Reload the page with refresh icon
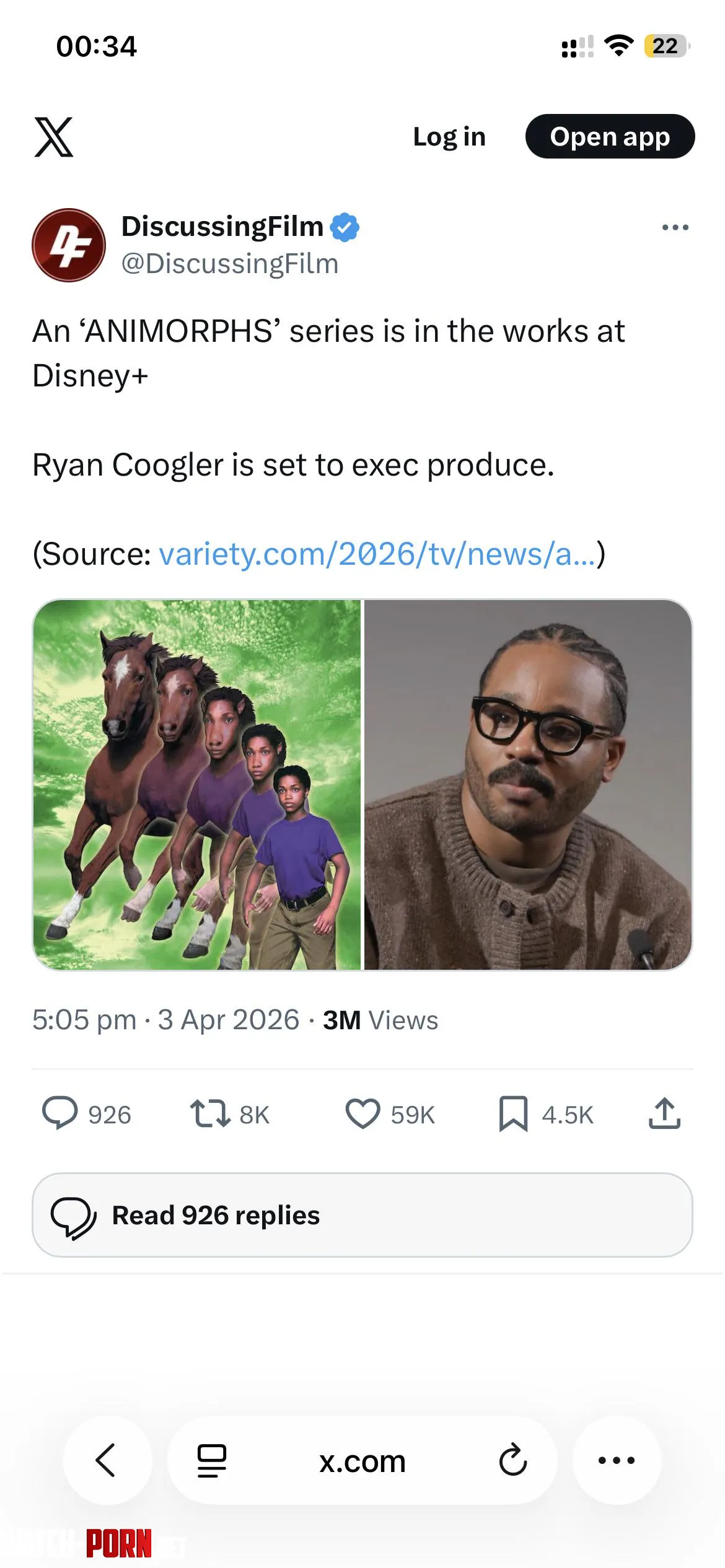 (x=513, y=1460)
